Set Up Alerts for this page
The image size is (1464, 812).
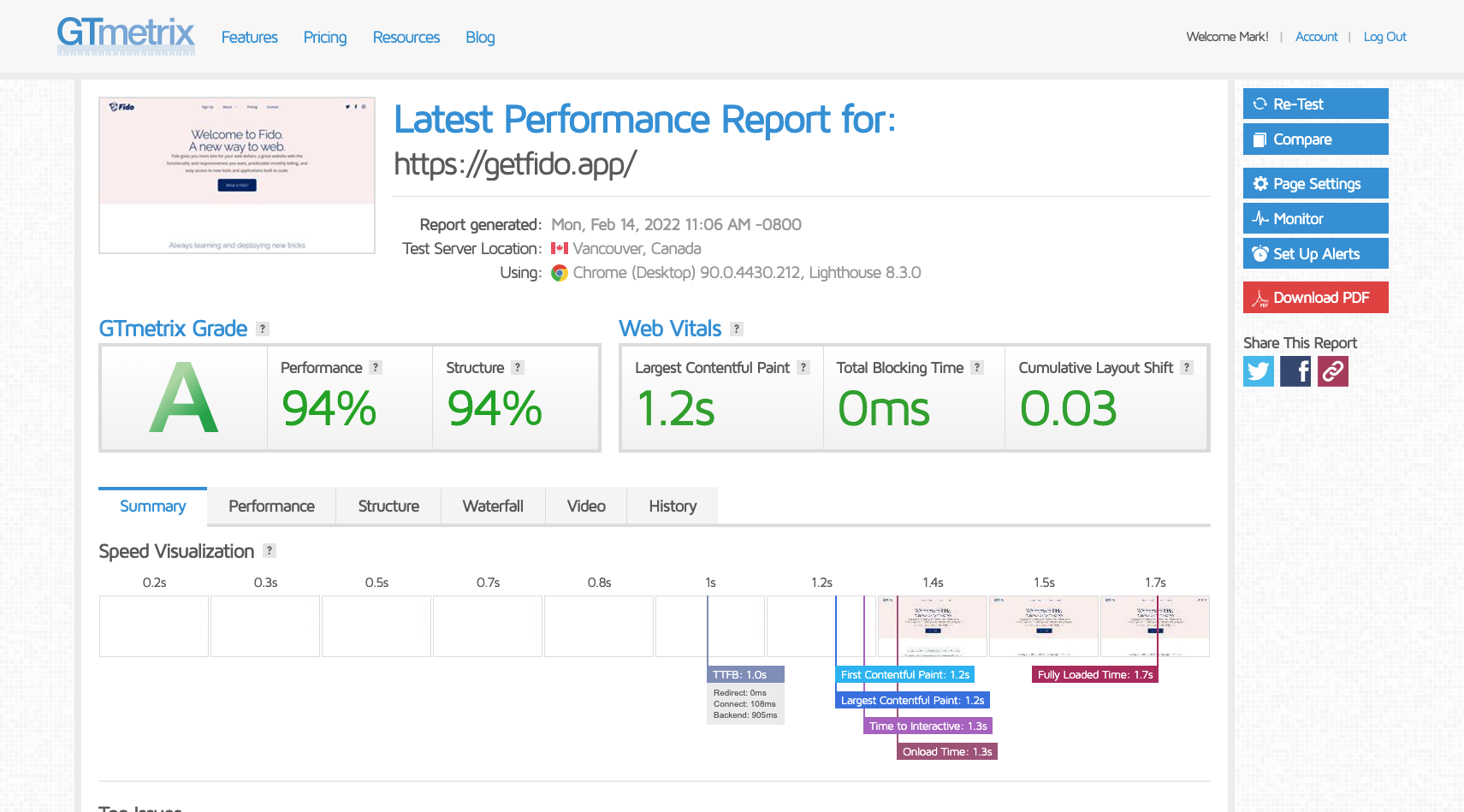tap(1316, 253)
